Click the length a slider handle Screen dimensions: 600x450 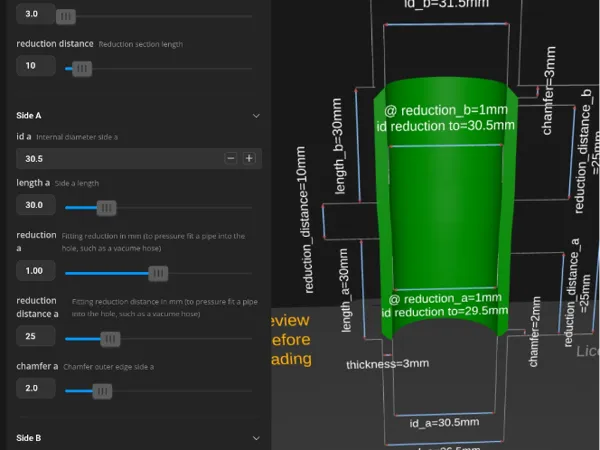(106, 208)
